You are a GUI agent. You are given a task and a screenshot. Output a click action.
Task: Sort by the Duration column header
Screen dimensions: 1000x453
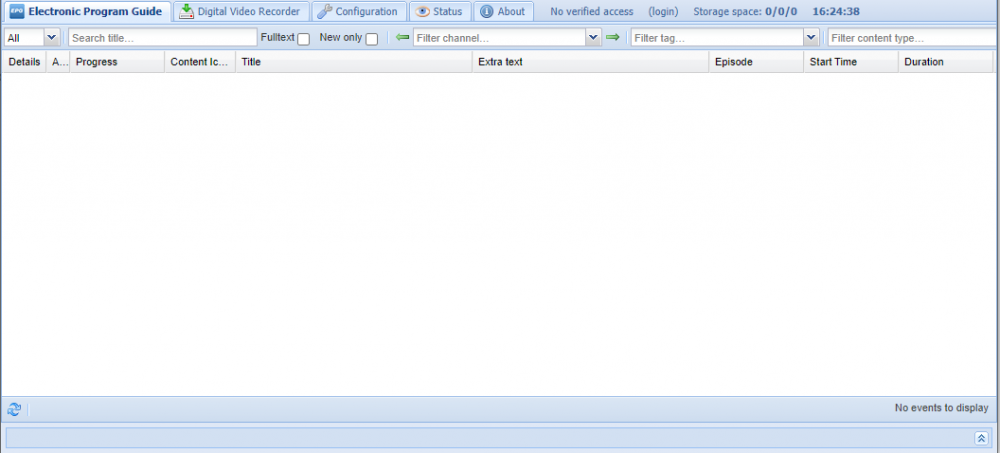coord(945,62)
